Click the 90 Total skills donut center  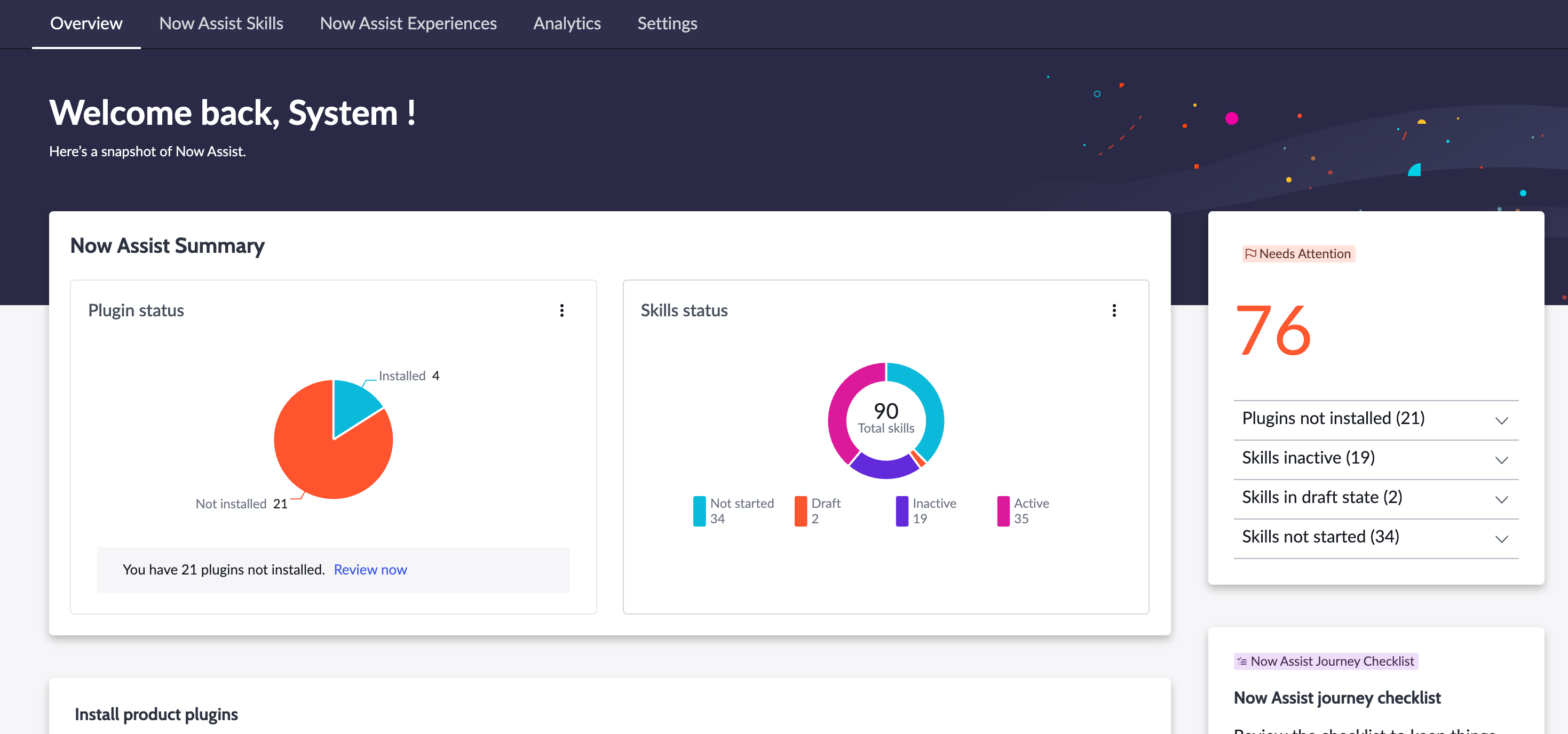pos(885,418)
